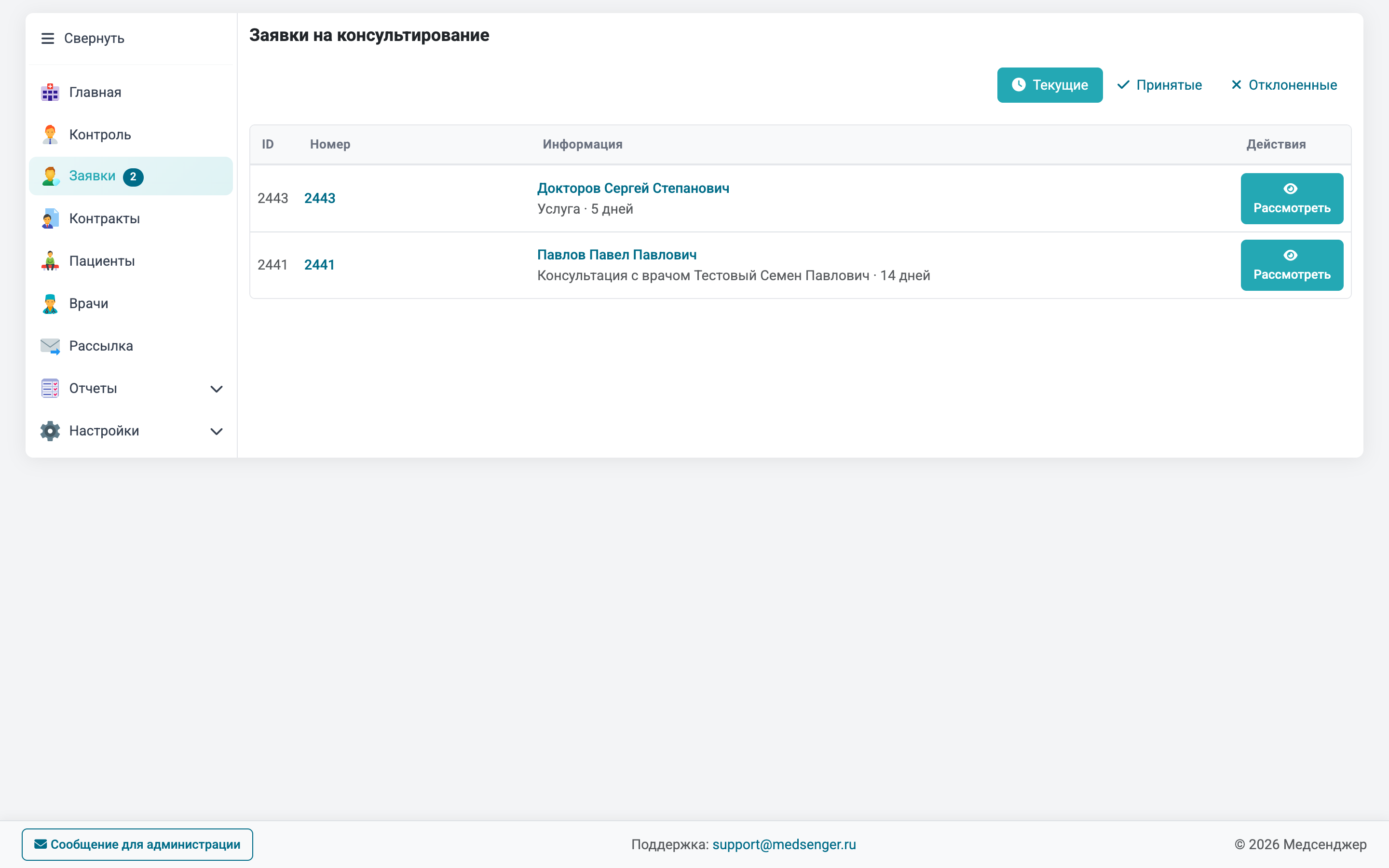Click the Номер column header

[x=330, y=144]
